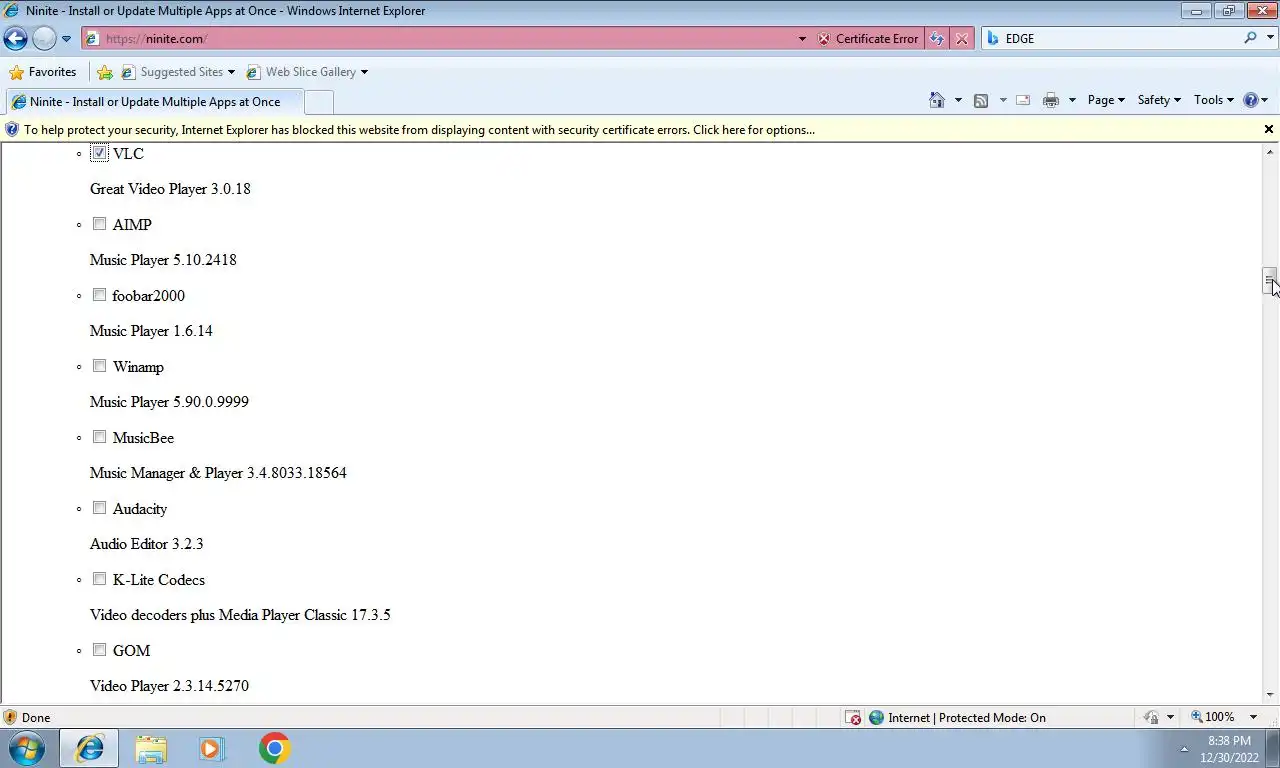Screen dimensions: 1280x768
Task: Open Windows Explorer from taskbar
Action: pos(151,749)
